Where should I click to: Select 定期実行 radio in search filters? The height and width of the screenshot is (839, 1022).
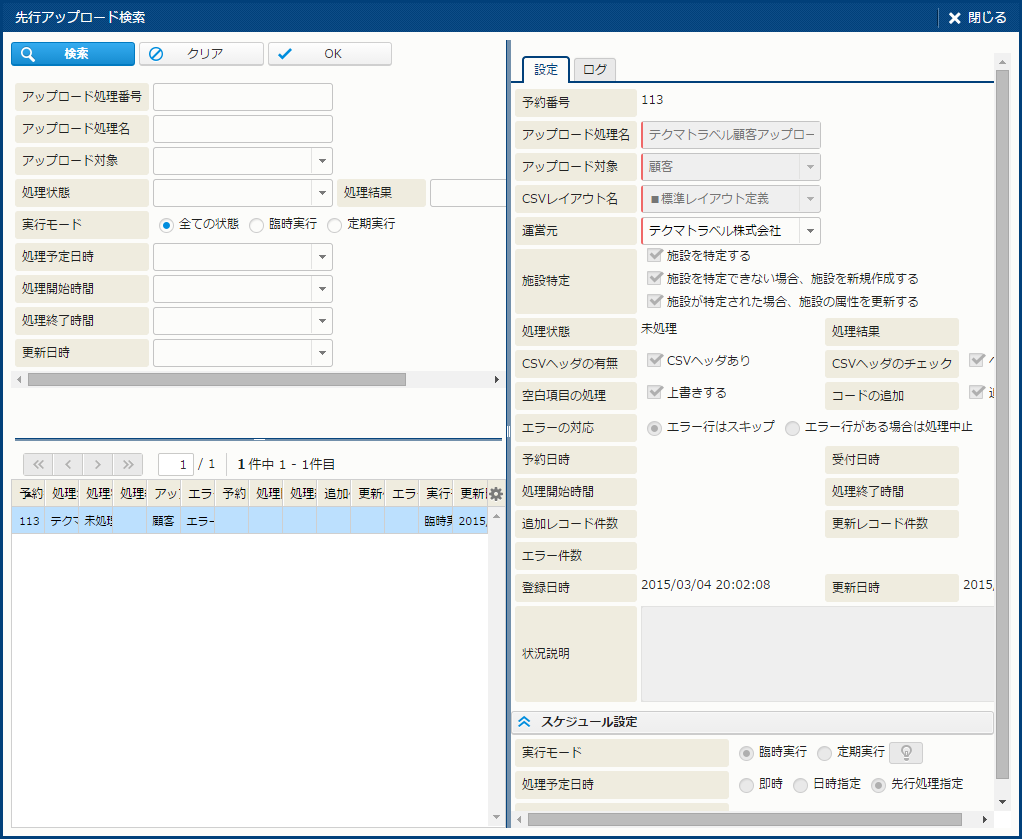pyautogui.click(x=335, y=225)
